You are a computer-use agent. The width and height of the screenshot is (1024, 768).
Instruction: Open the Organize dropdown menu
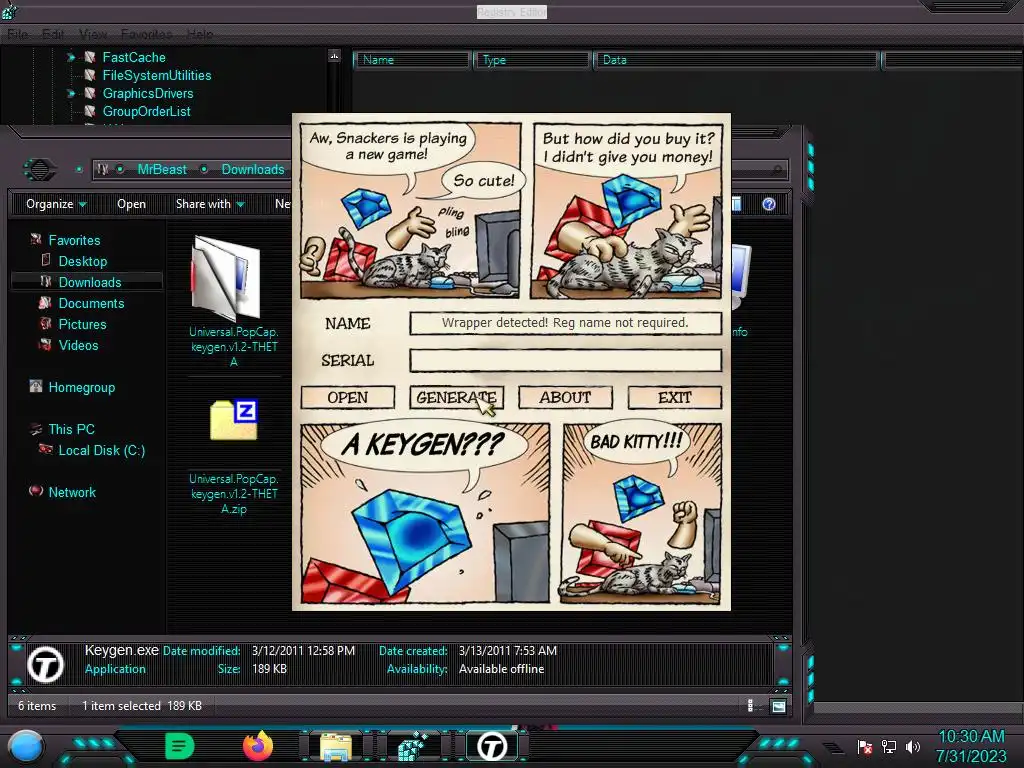tap(56, 204)
